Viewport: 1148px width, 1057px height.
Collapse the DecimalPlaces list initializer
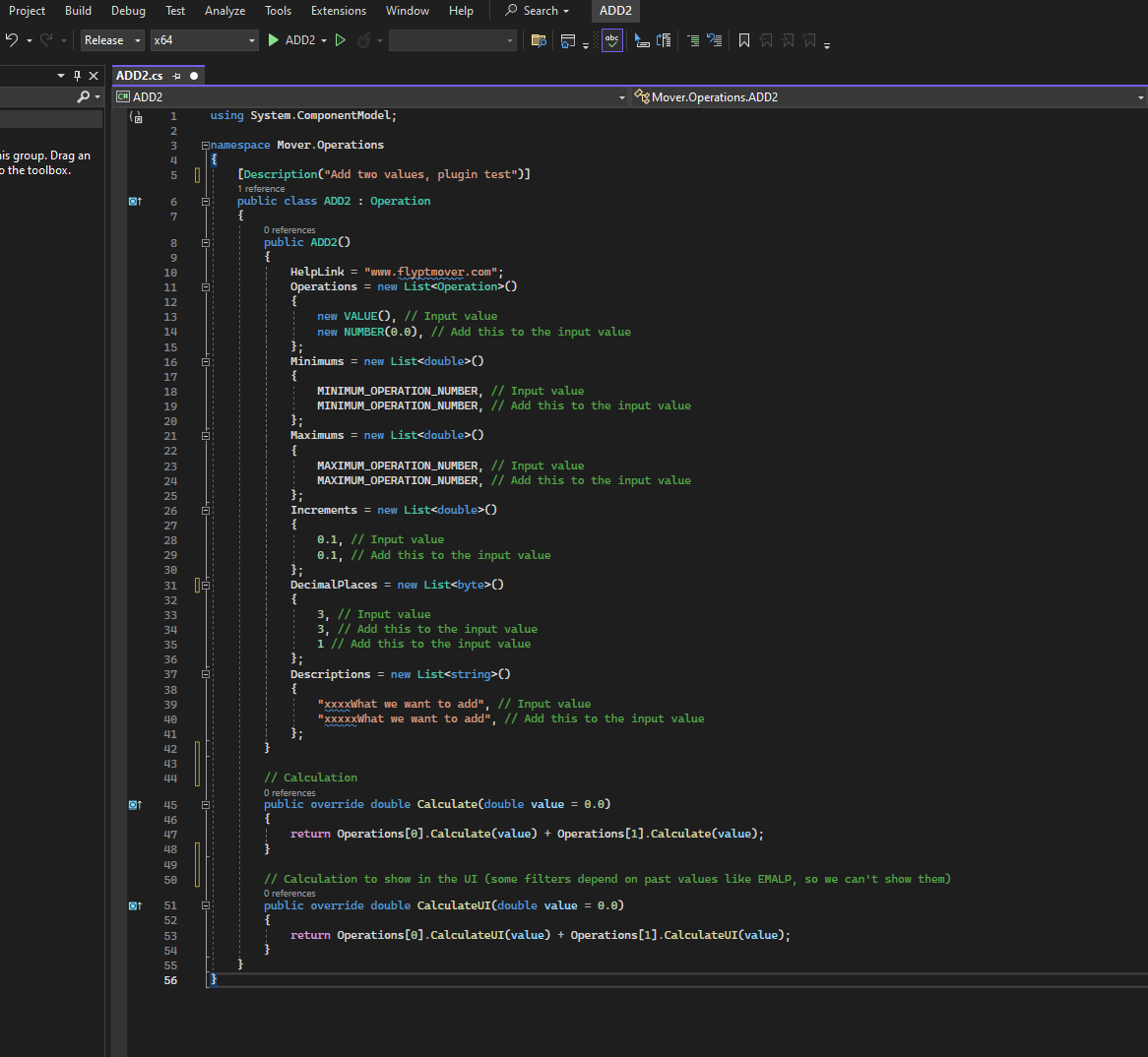(206, 586)
